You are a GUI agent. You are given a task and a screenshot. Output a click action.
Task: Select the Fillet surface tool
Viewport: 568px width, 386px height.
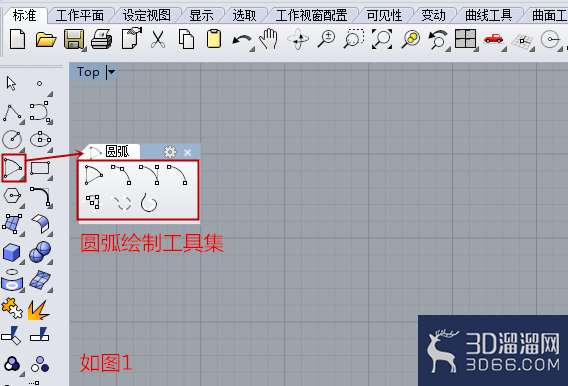[40, 224]
